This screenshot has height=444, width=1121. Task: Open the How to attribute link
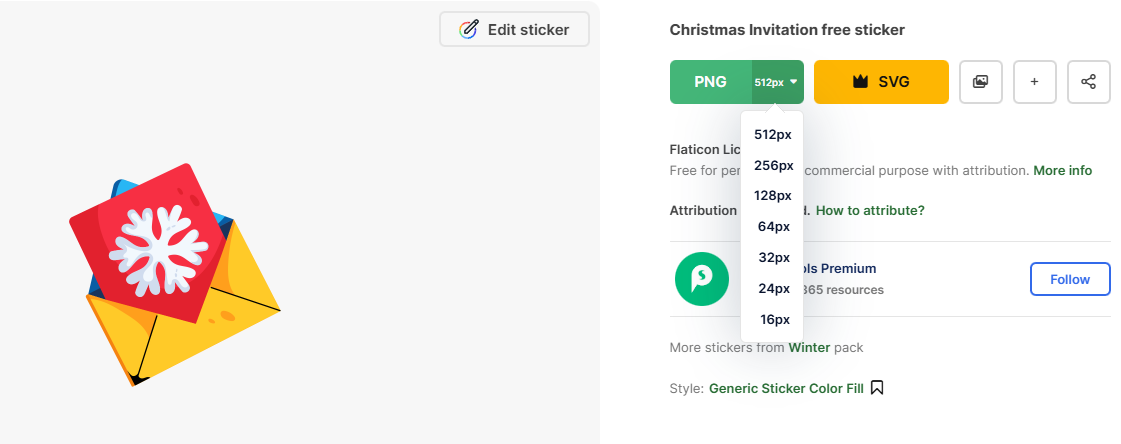(870, 210)
